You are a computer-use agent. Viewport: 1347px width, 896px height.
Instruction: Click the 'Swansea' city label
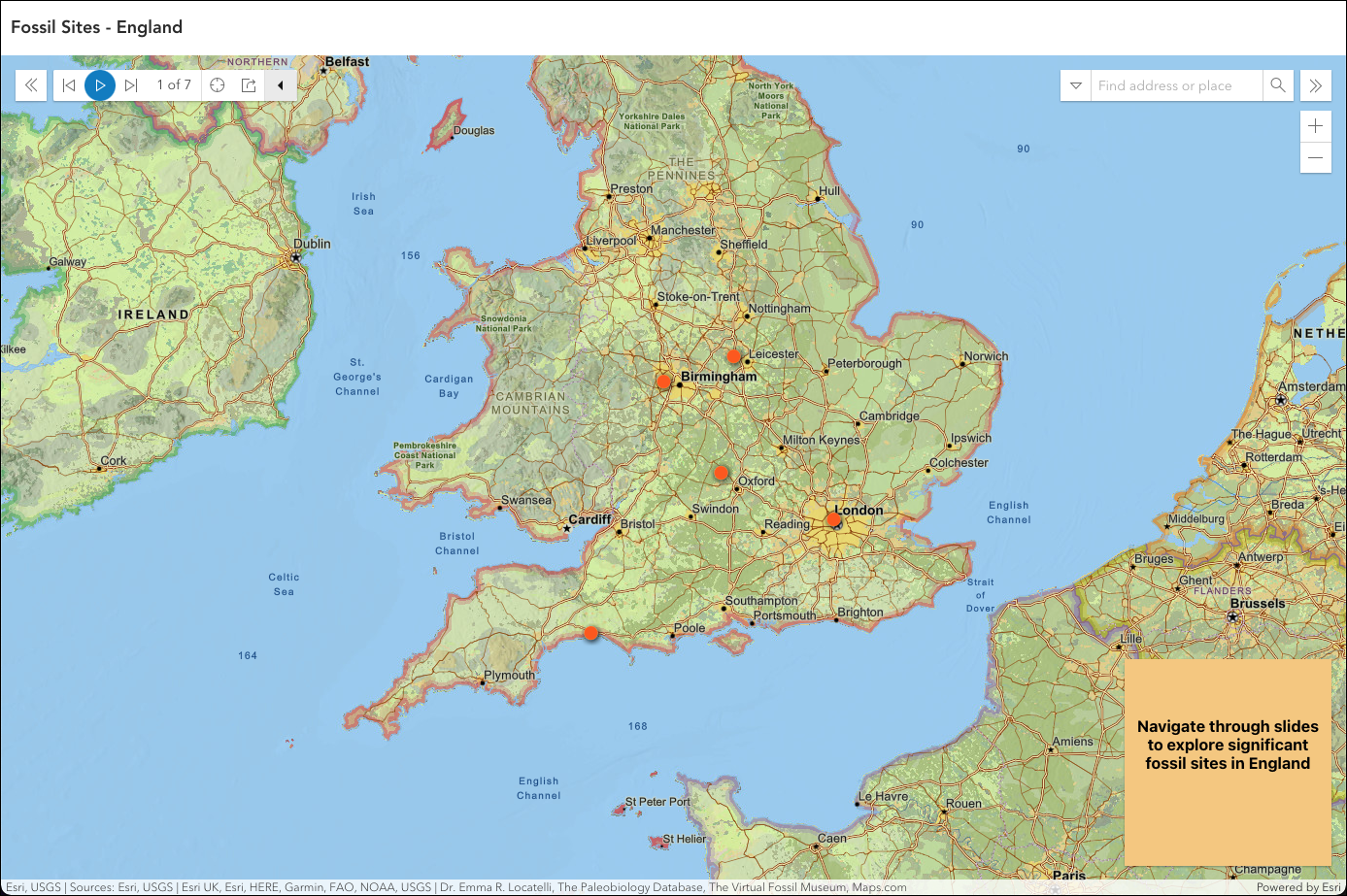click(526, 501)
